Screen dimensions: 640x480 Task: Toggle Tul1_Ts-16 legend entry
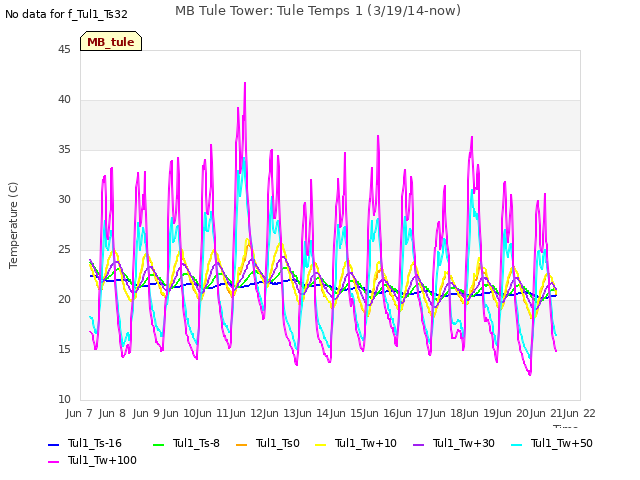[85, 444]
